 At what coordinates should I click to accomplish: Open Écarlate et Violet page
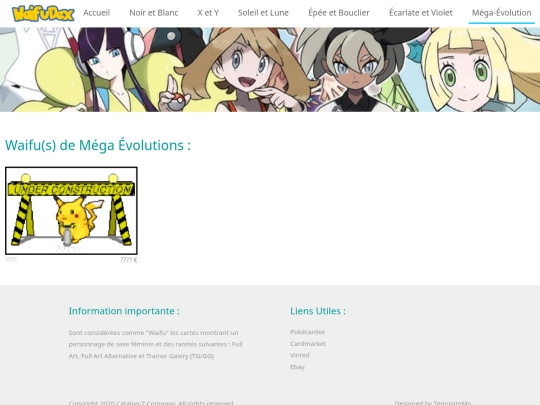(x=420, y=13)
